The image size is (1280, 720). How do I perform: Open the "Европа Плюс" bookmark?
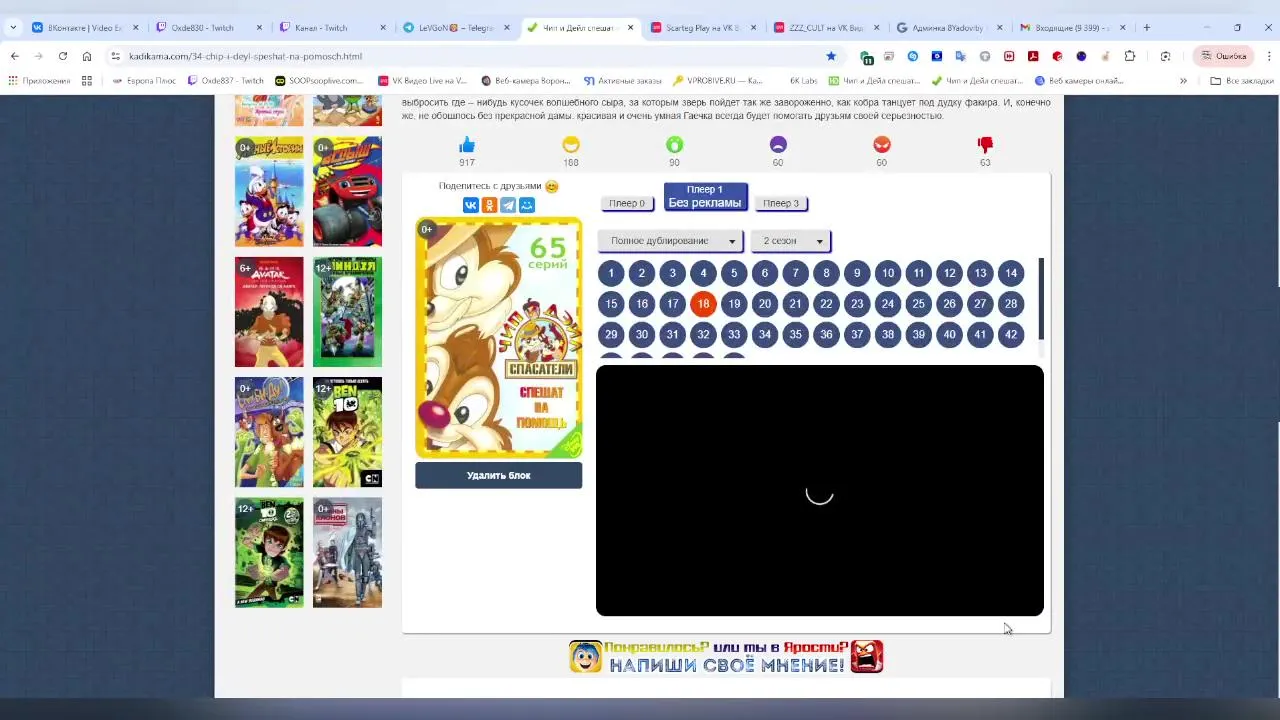pos(144,81)
